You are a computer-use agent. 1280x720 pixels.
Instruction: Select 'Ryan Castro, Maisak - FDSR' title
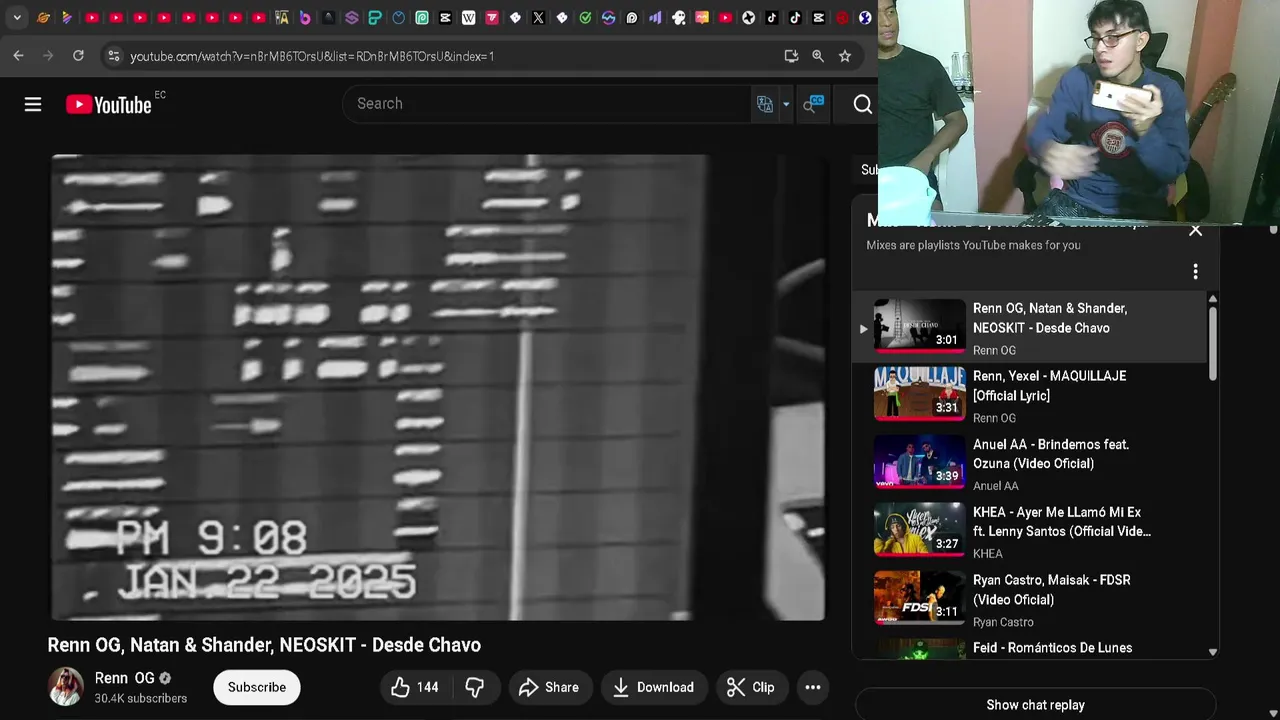click(1052, 590)
